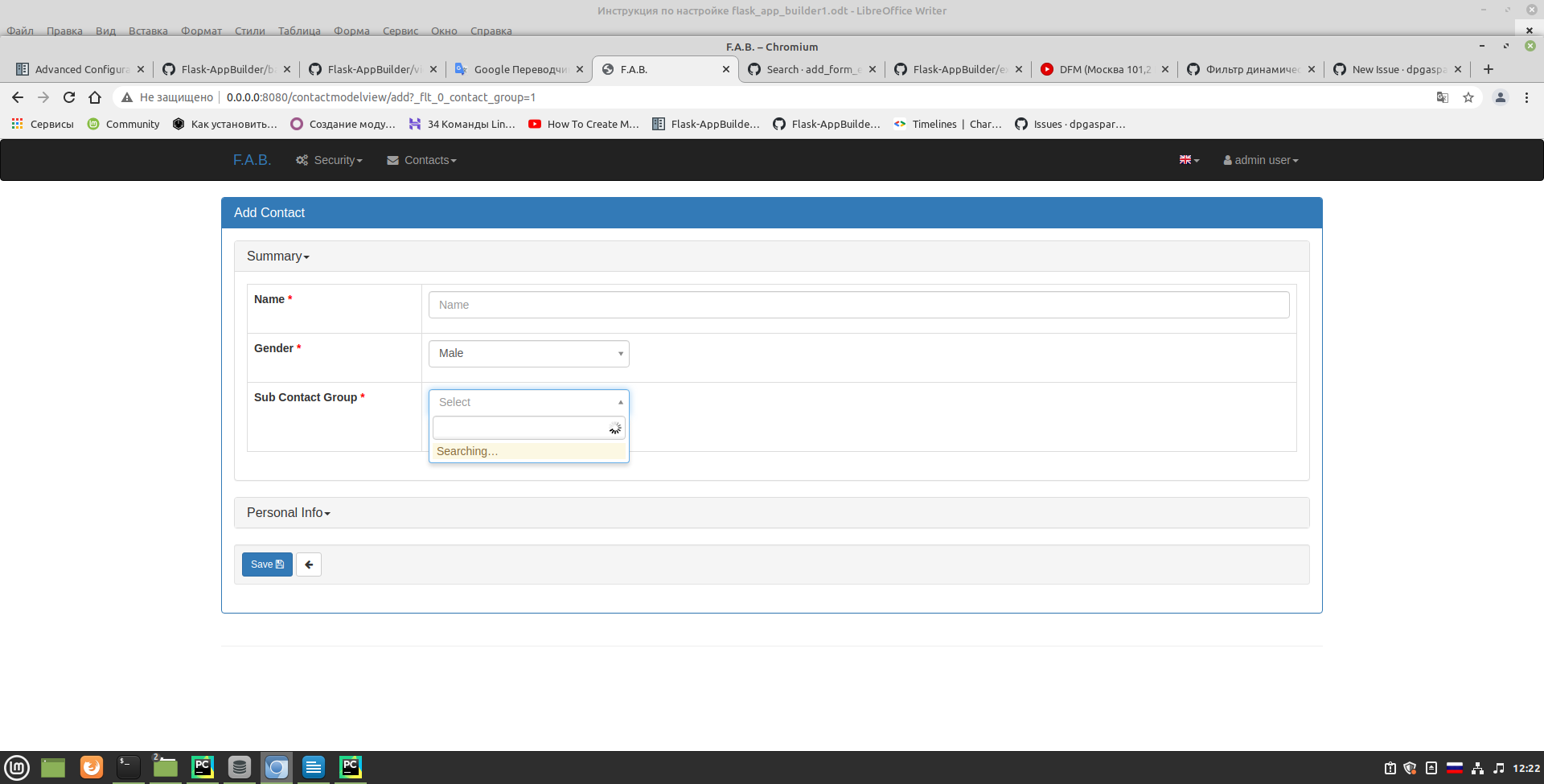This screenshot has width=1544, height=784.
Task: Click the Sub Contact Group search box
Action: tap(529, 428)
